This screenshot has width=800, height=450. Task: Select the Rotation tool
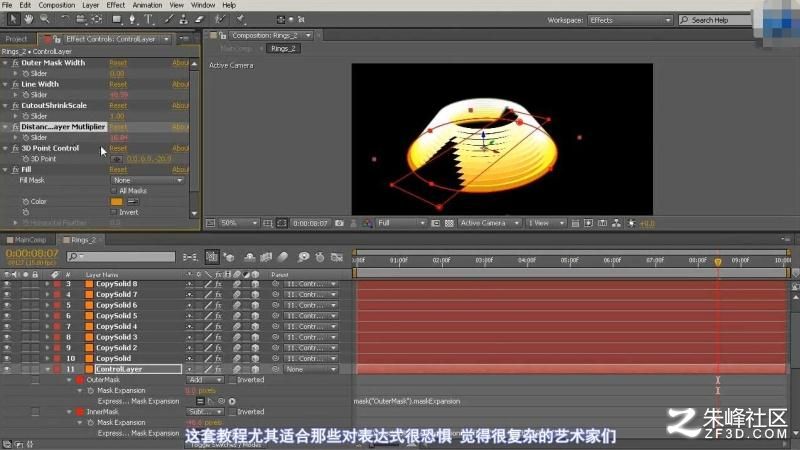65,19
